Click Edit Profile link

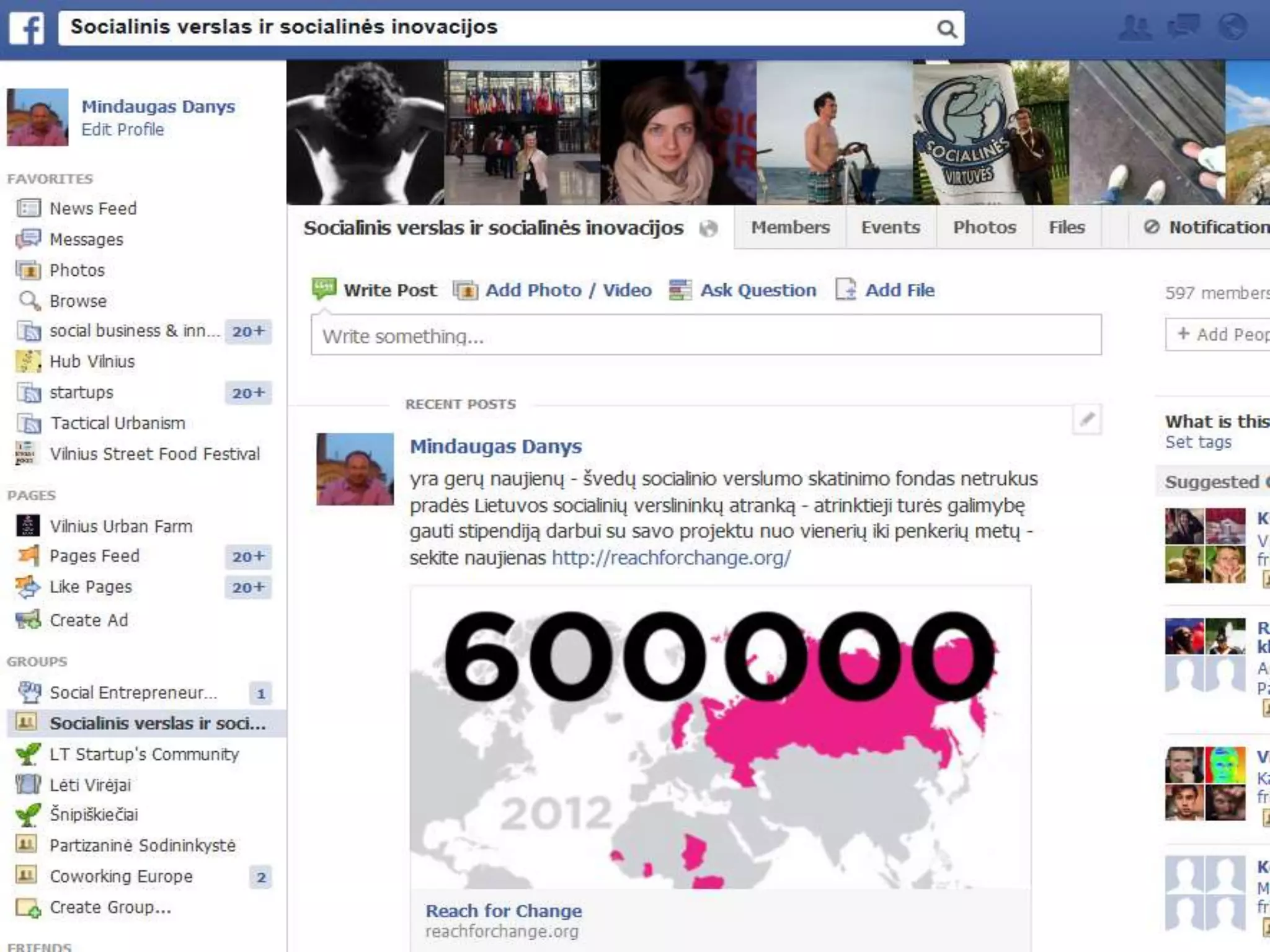pos(123,130)
